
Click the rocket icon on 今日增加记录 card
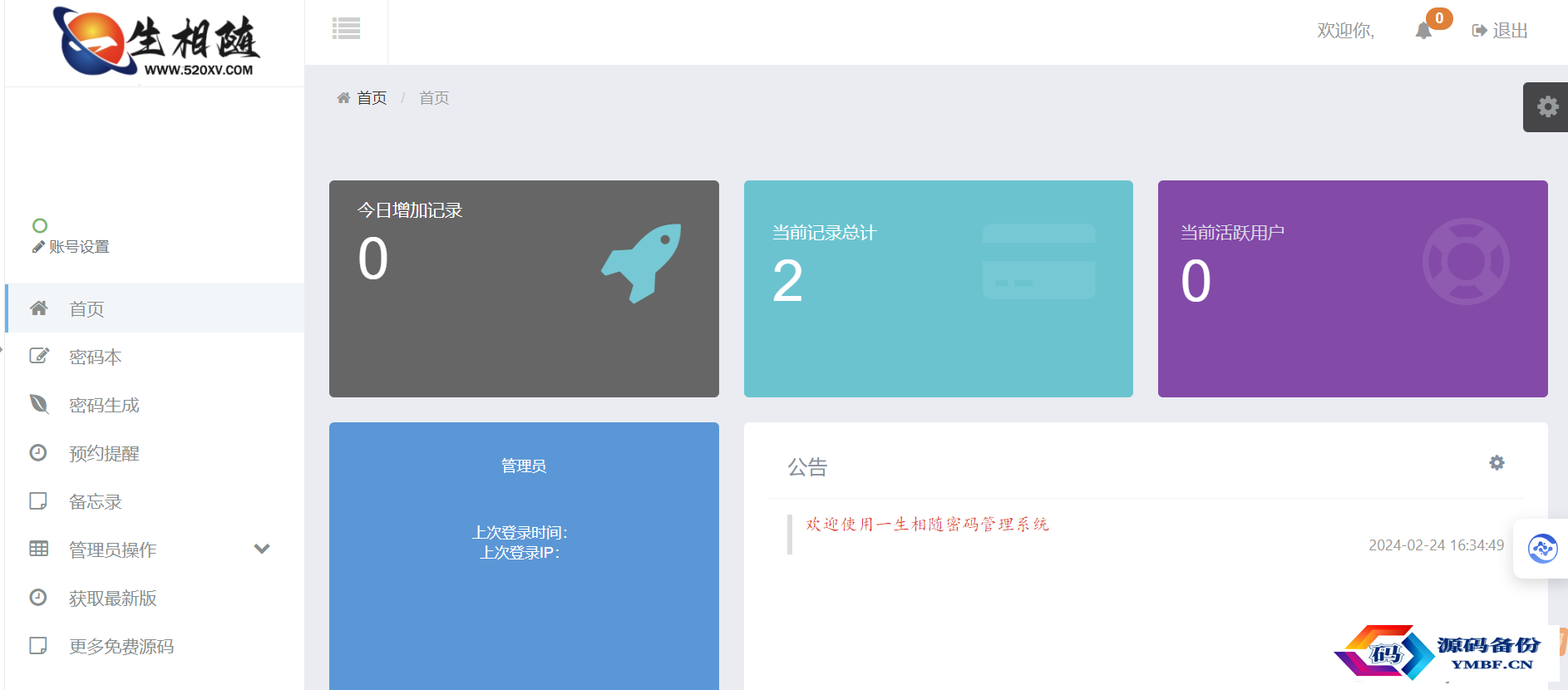(x=642, y=263)
